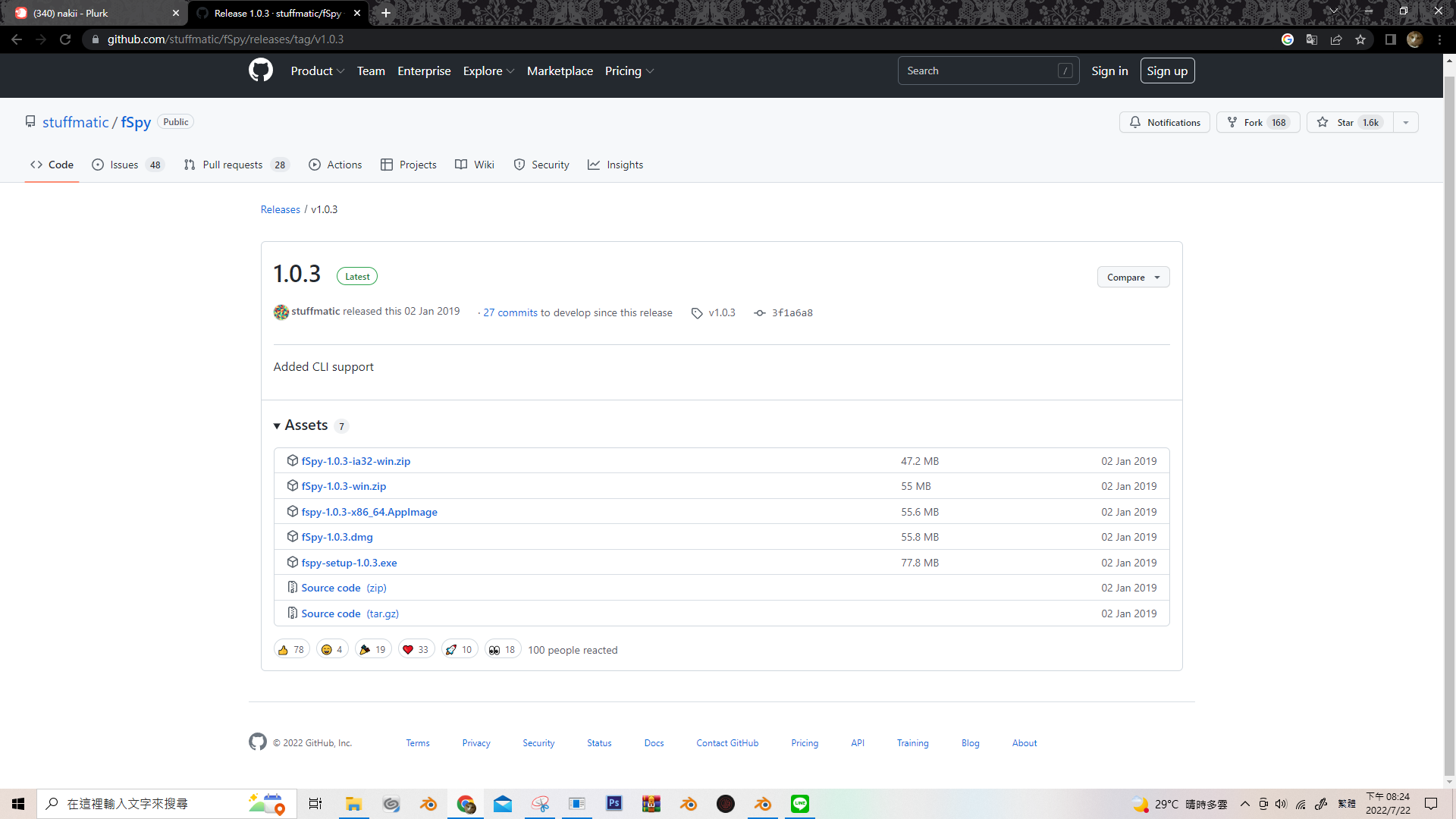
Task: Open Task View from taskbar
Action: (315, 804)
